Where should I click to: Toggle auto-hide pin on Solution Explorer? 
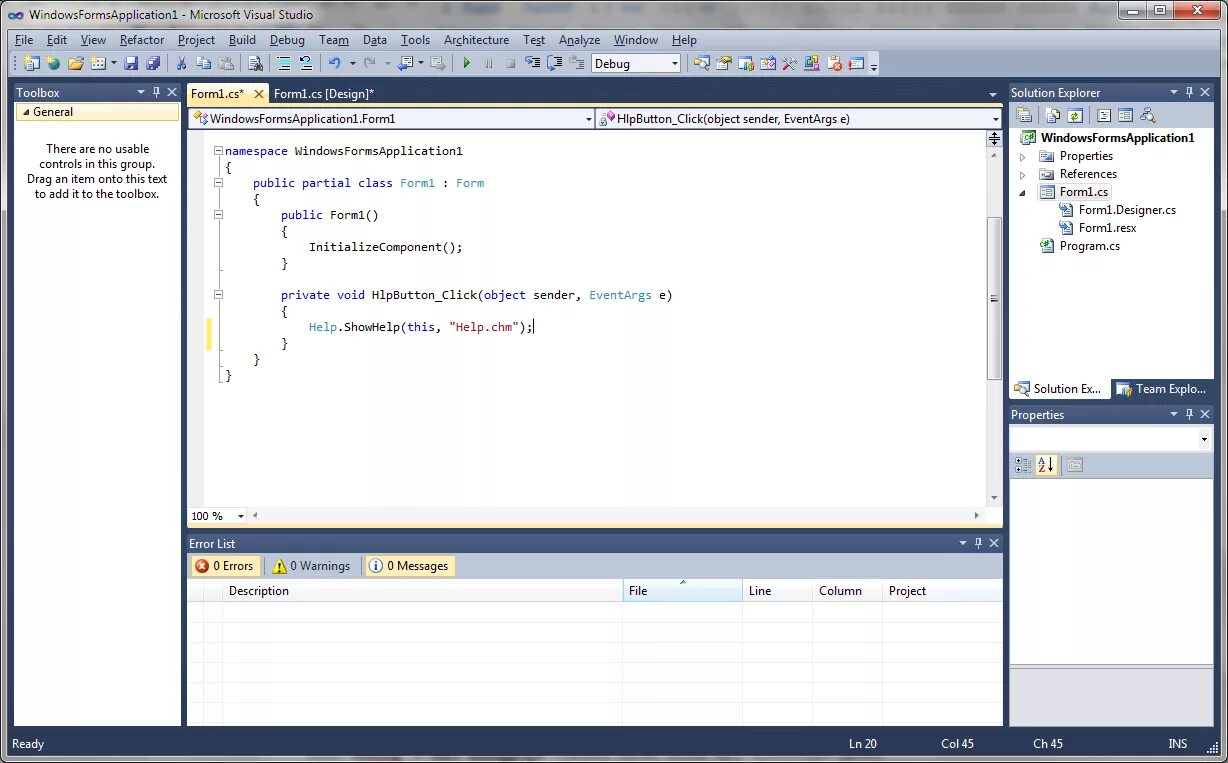[1189, 92]
